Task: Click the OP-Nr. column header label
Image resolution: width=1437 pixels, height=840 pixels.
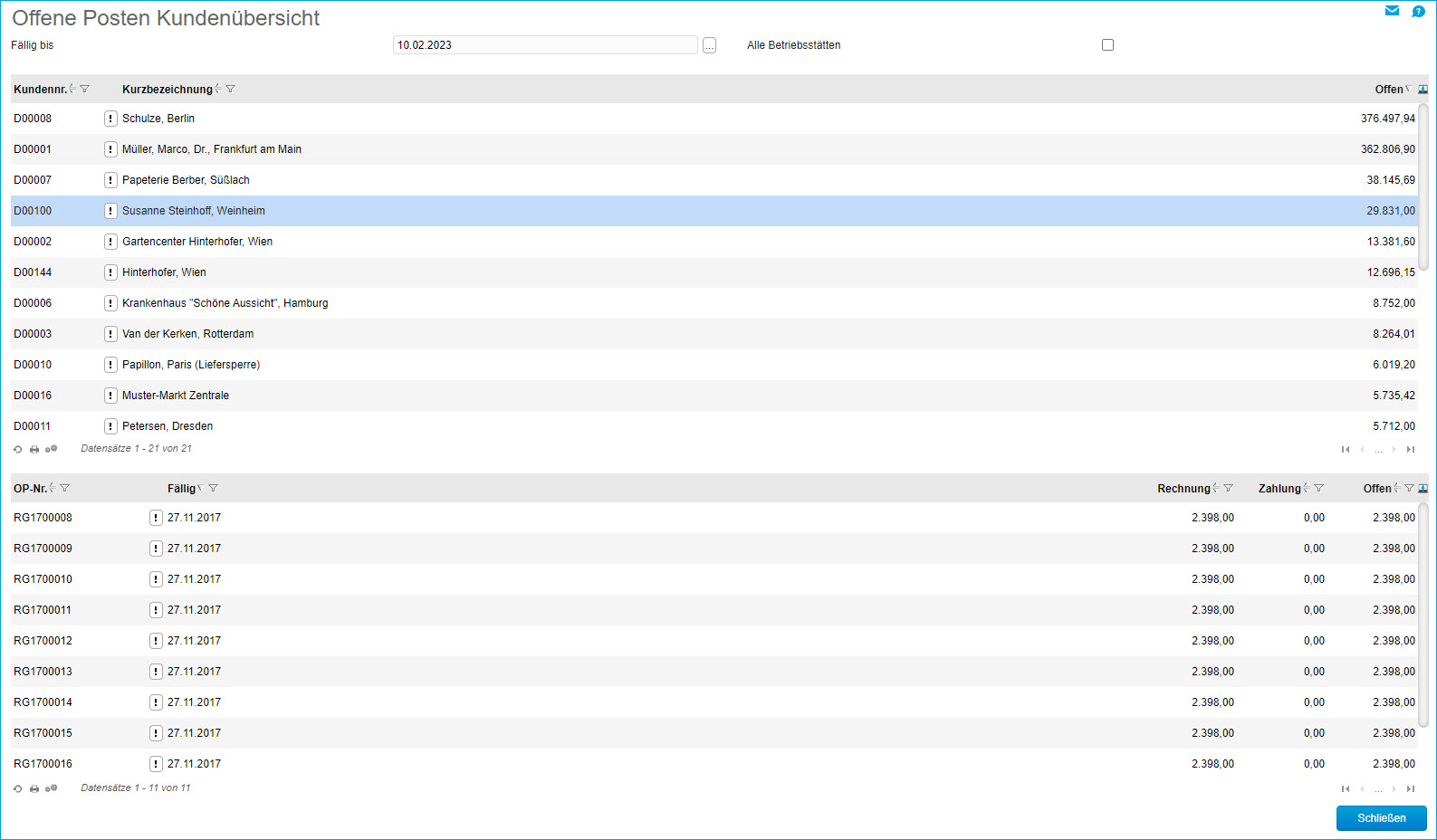Action: pos(30,489)
